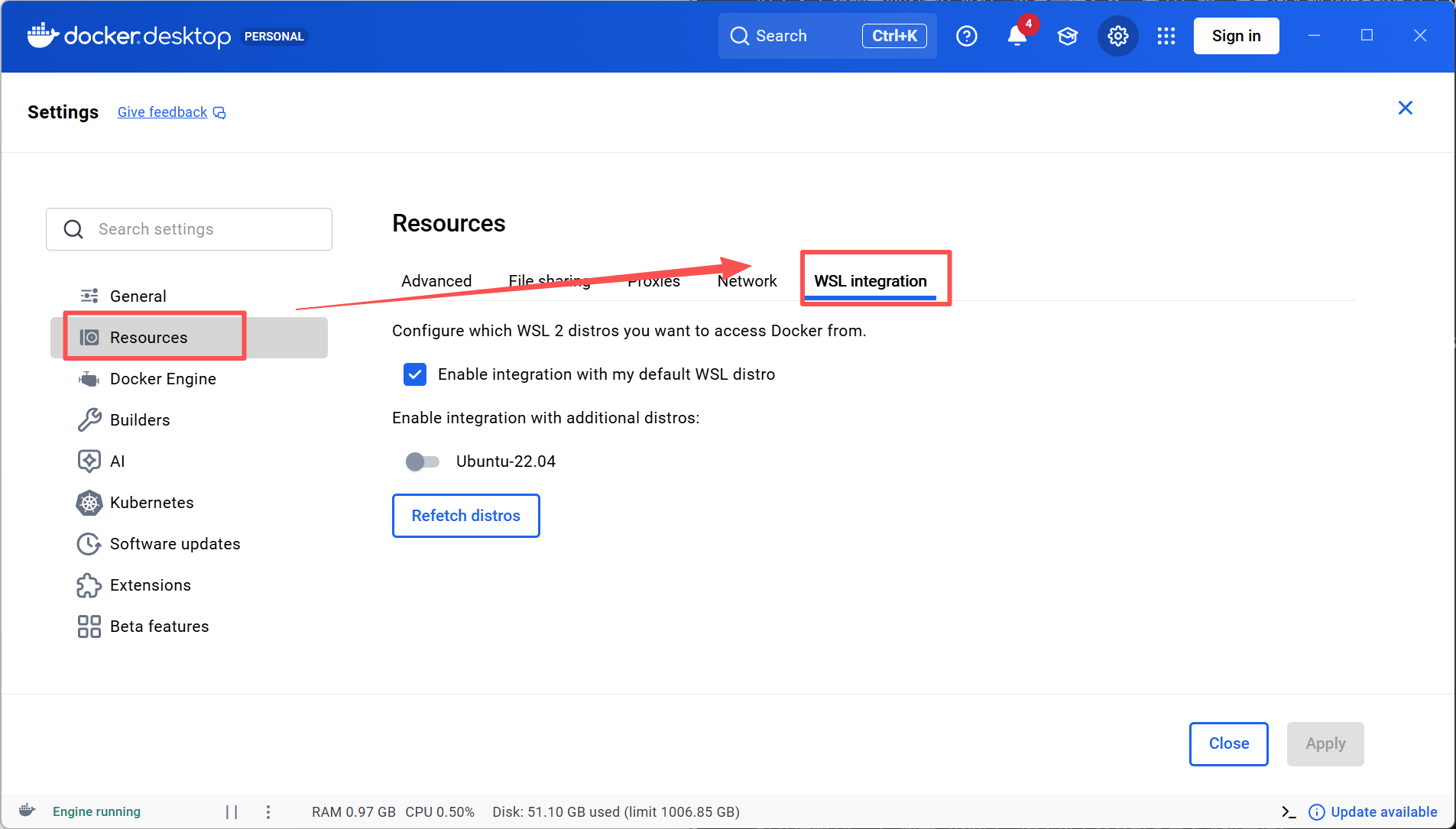Click the Disk 51.10 GB used status text

click(616, 811)
